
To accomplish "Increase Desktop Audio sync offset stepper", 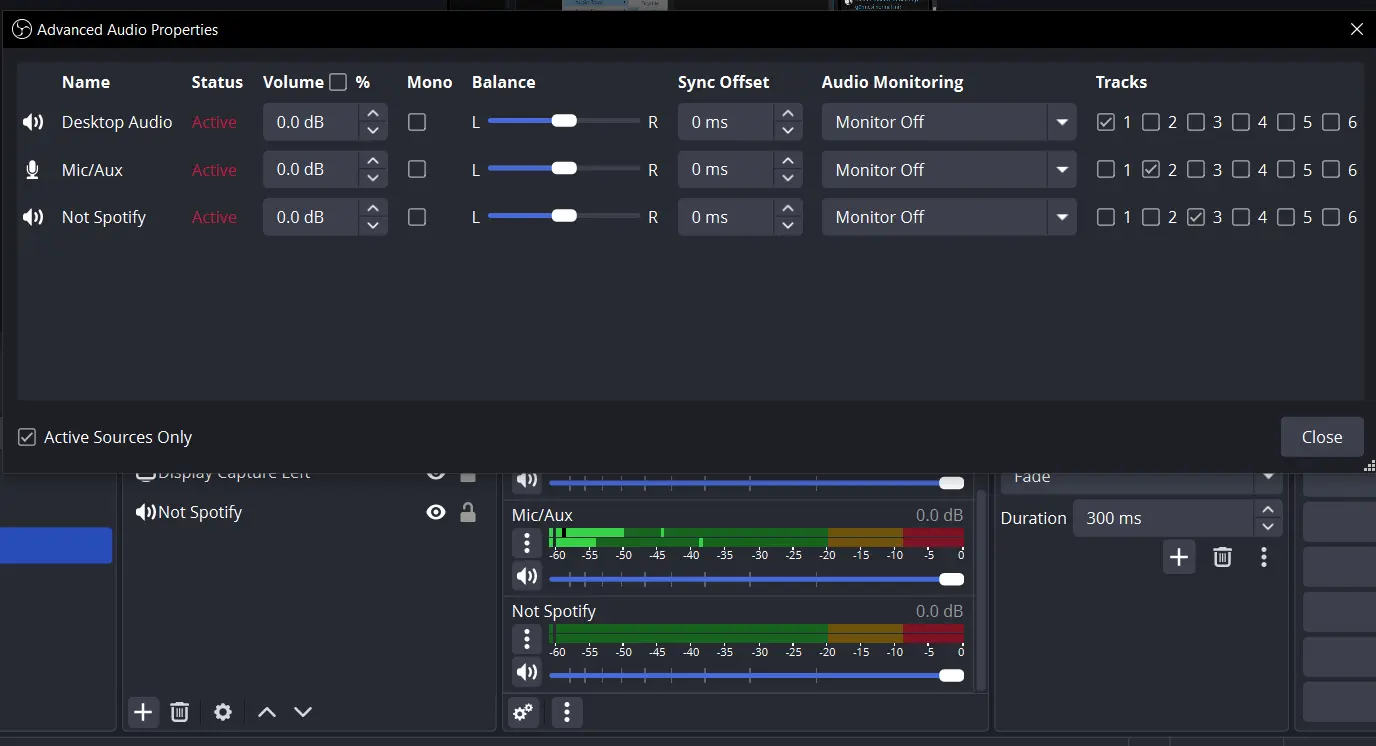I will pyautogui.click(x=788, y=113).
